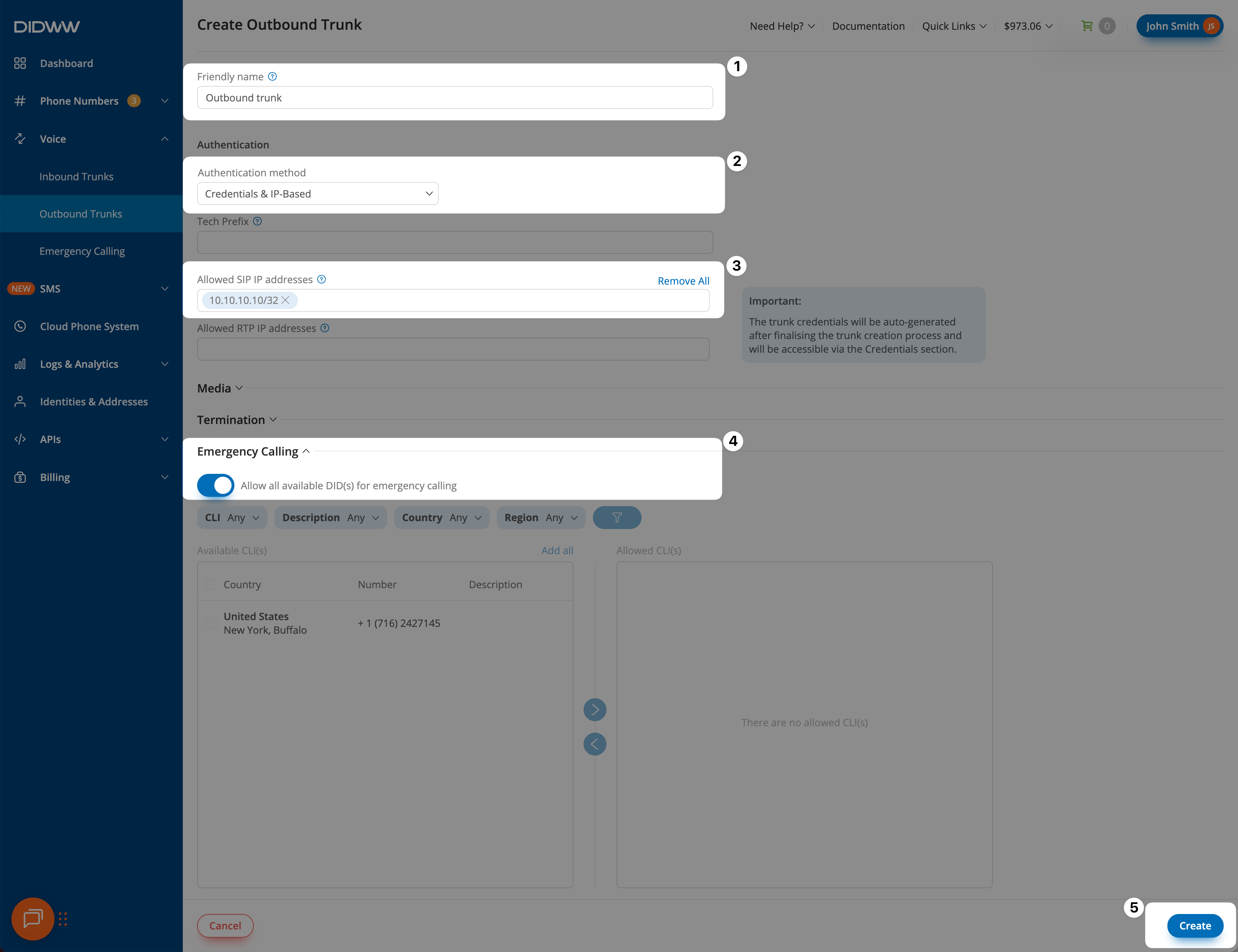The image size is (1238, 952).
Task: Move CLI to allowed with right arrow
Action: (594, 709)
